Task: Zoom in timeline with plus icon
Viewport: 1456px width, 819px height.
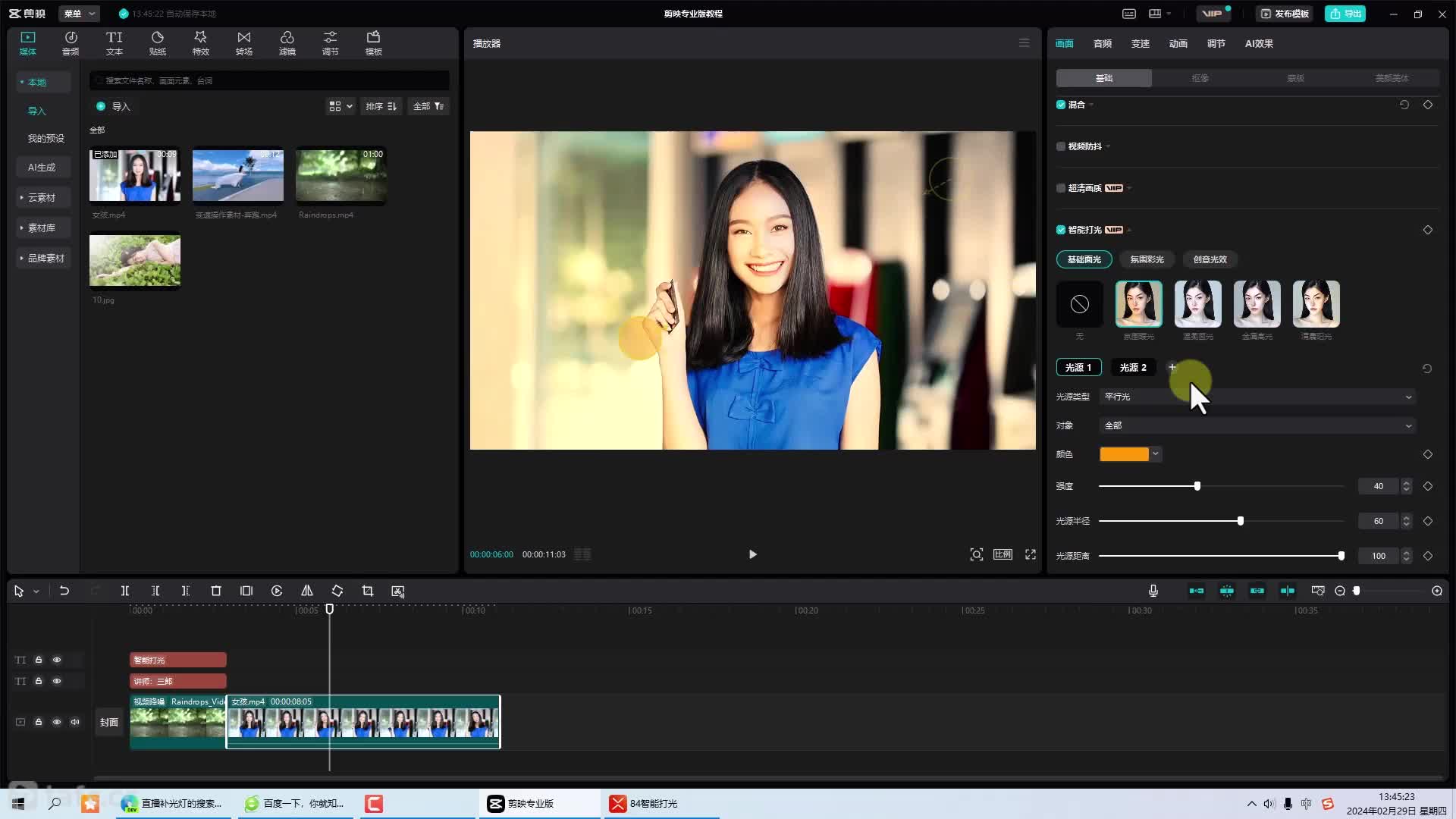Action: click(1437, 591)
